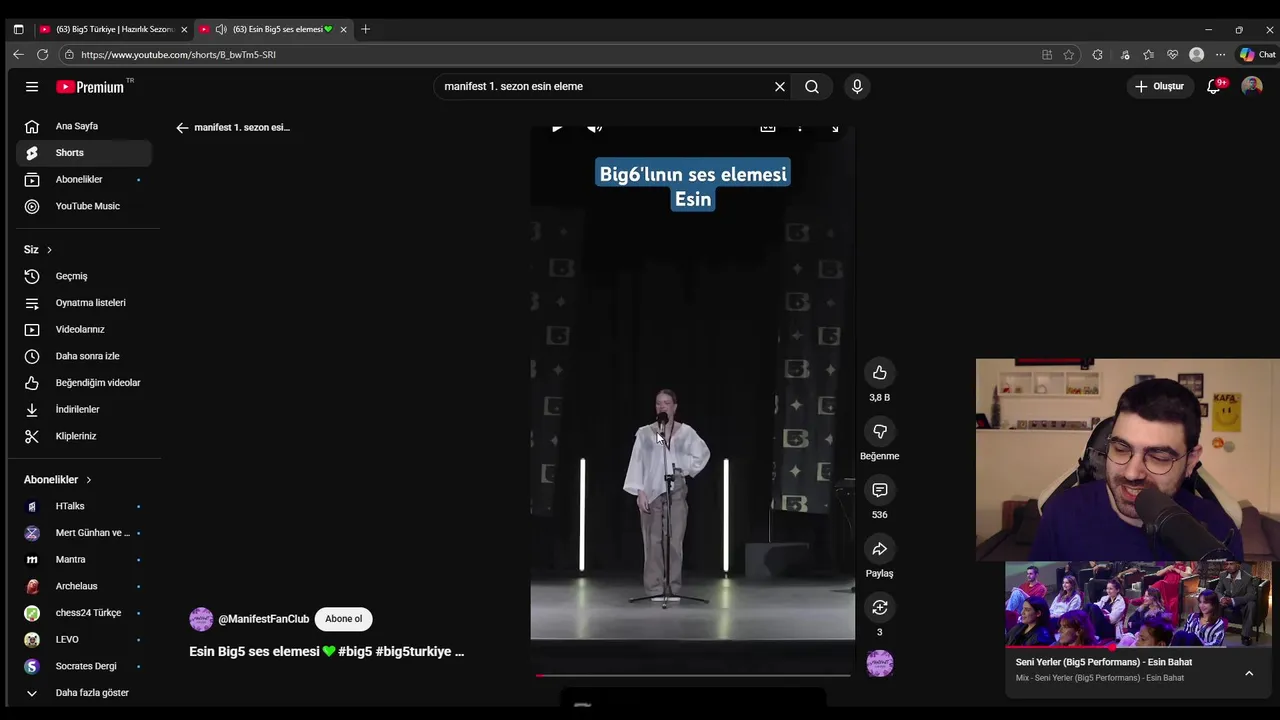Viewport: 1280px width, 720px height.
Task: Open YouTube Music from sidebar
Action: [x=84, y=206]
